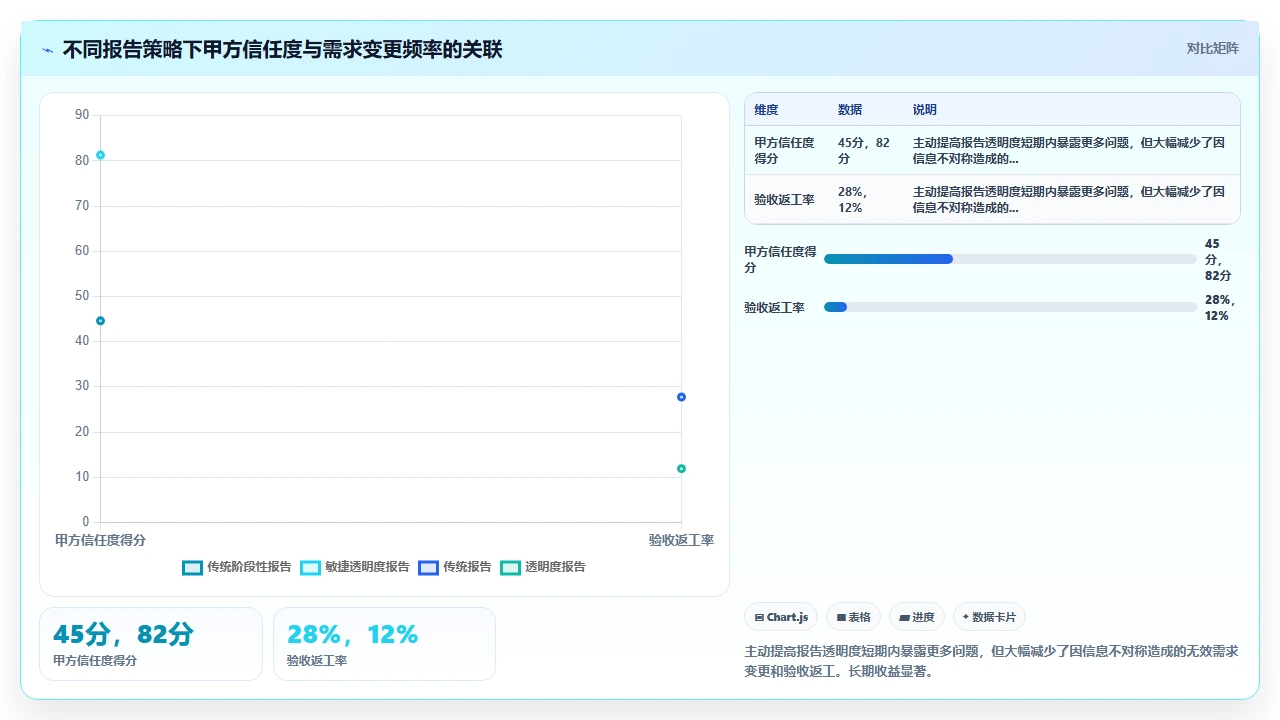The height and width of the screenshot is (720, 1280).
Task: Click the 对比矩阵 label
Action: (x=1212, y=48)
